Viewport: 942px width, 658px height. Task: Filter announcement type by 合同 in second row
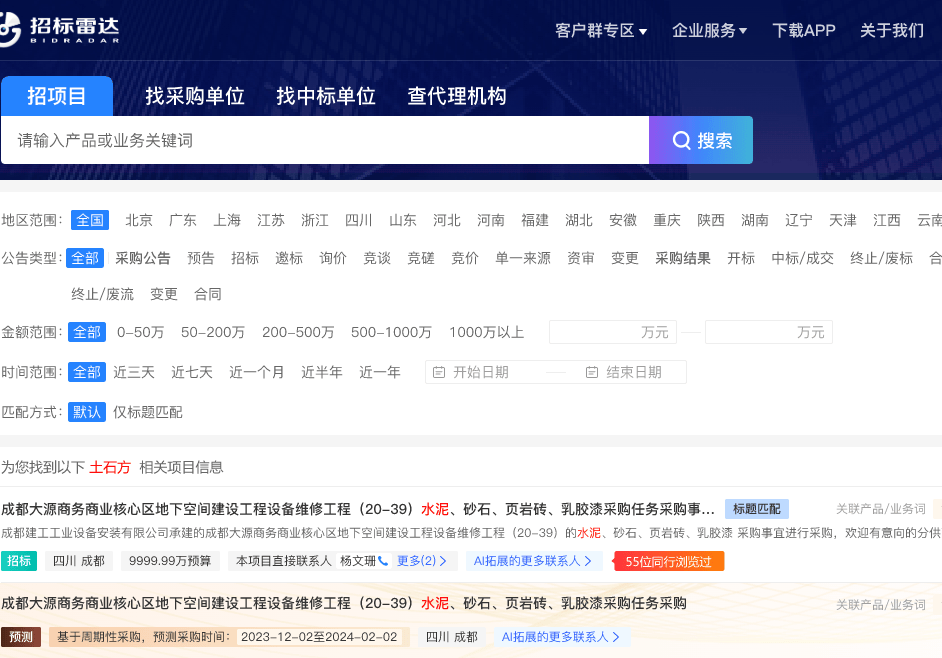click(208, 294)
